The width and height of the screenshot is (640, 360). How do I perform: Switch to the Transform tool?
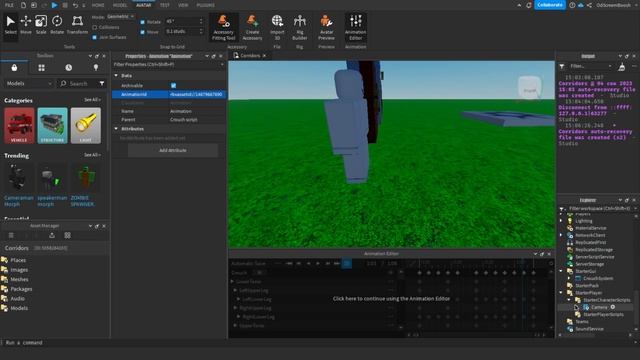click(x=77, y=25)
